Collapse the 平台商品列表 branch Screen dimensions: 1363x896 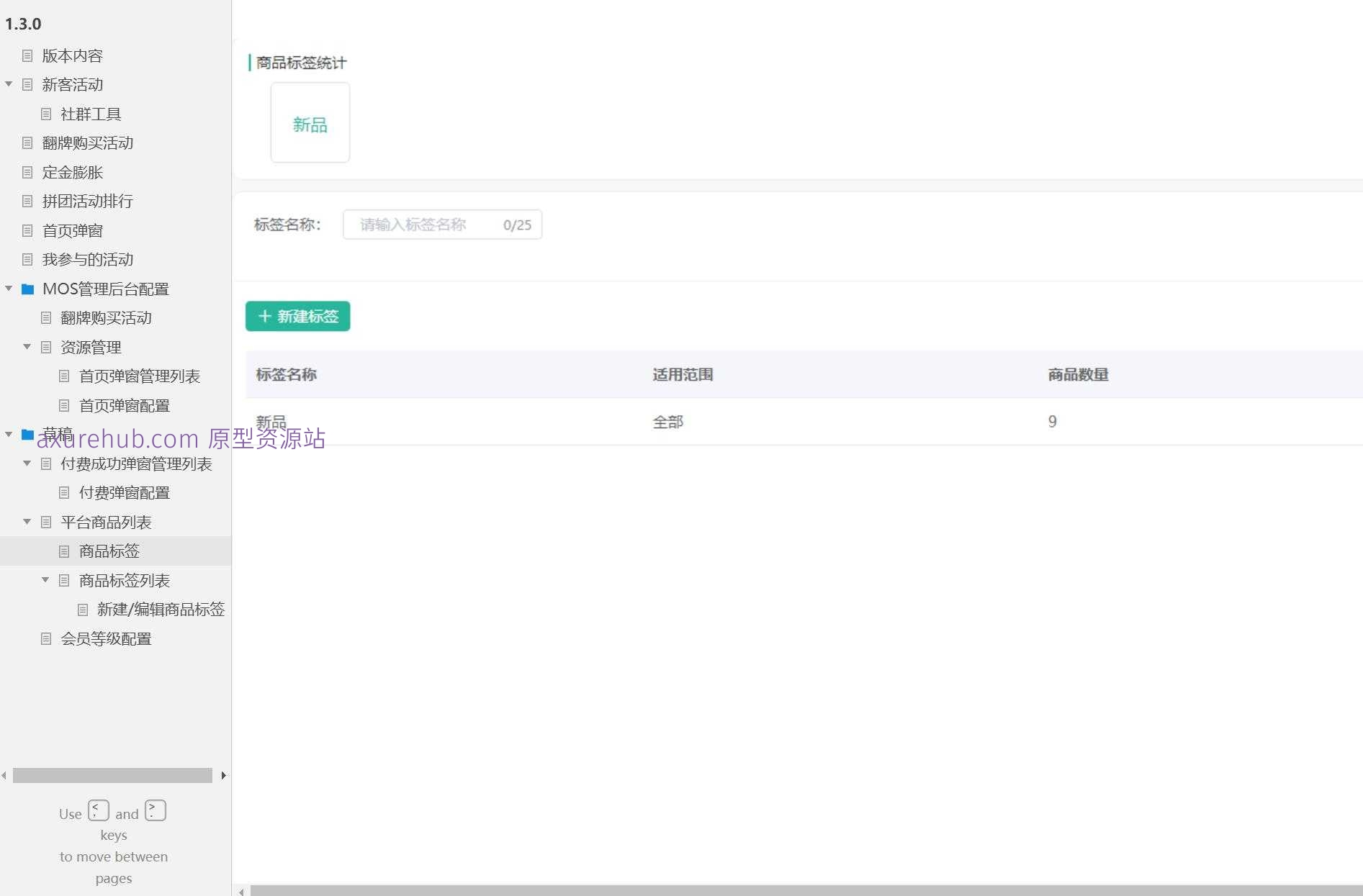click(x=27, y=522)
